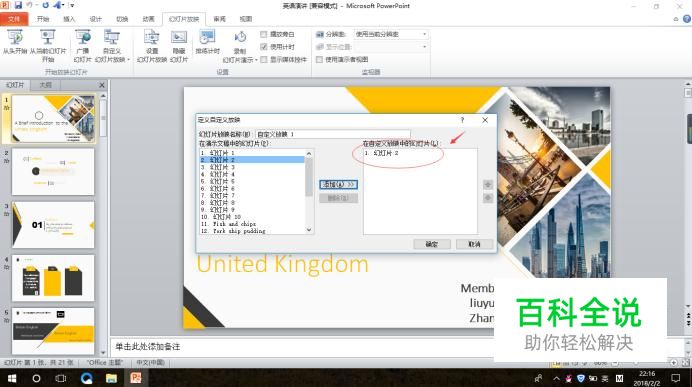Click the Cortana search circle on taskbar

point(36,378)
